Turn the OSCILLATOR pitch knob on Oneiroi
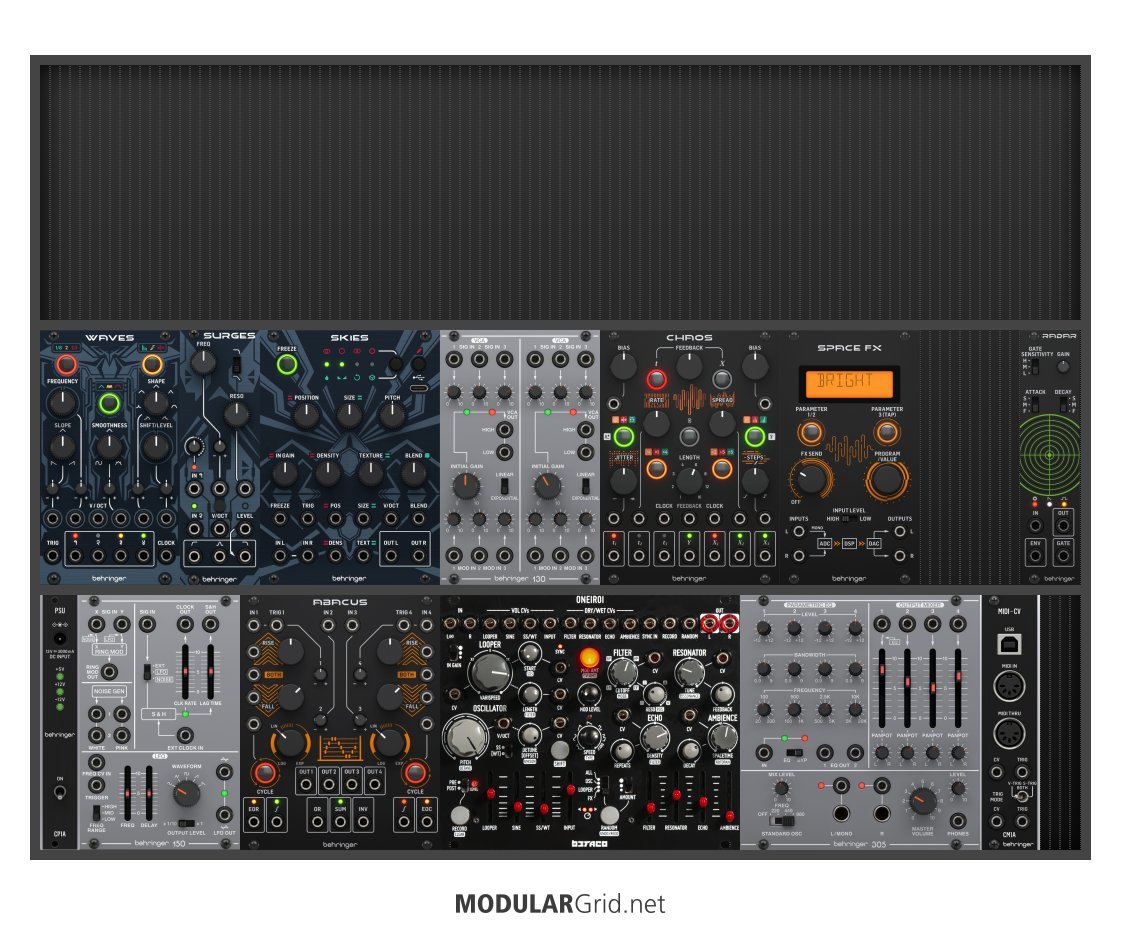Screen dimensions: 1121x925 click(x=465, y=736)
